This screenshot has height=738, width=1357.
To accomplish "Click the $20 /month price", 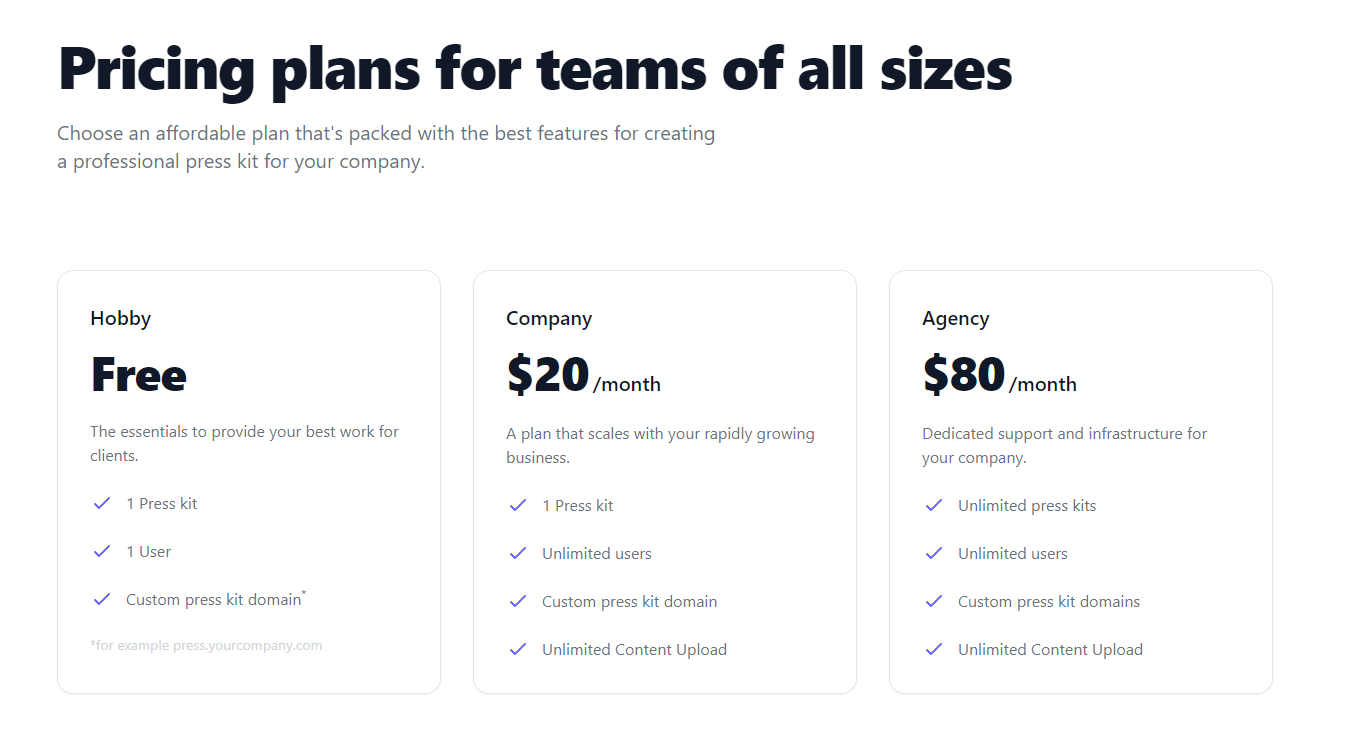I will click(x=583, y=376).
